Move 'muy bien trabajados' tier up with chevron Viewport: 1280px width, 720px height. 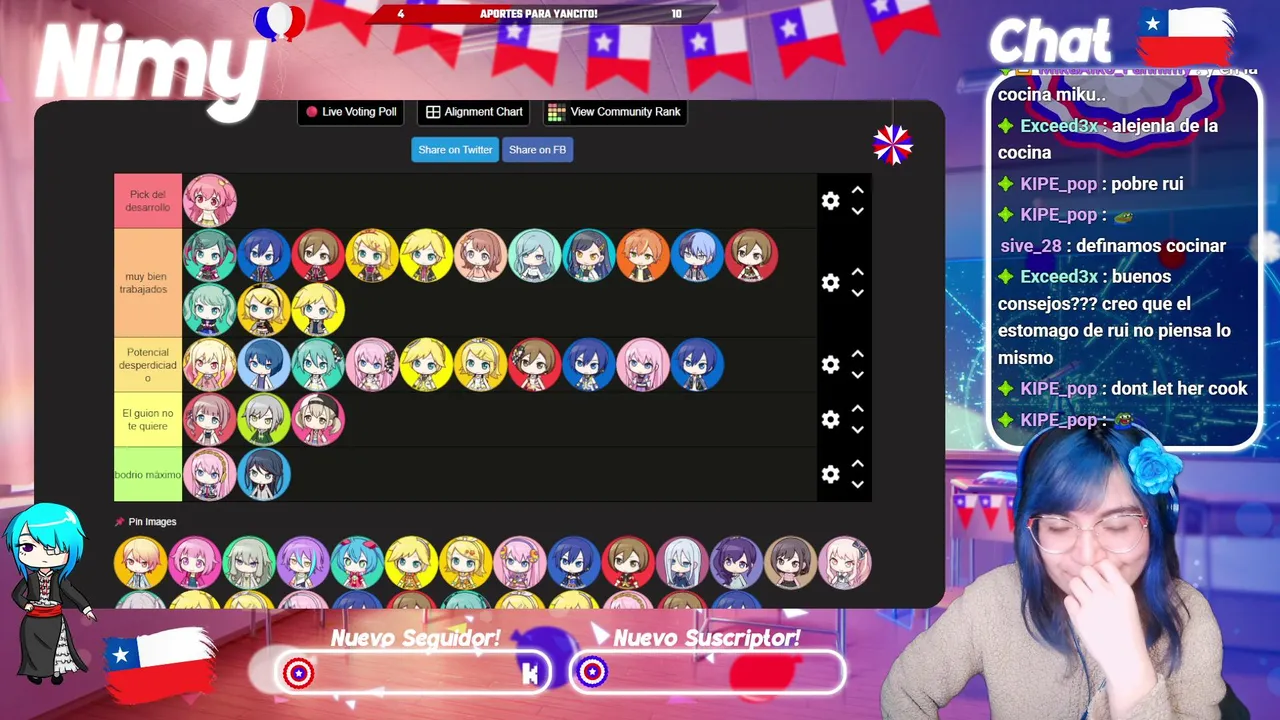(x=857, y=272)
